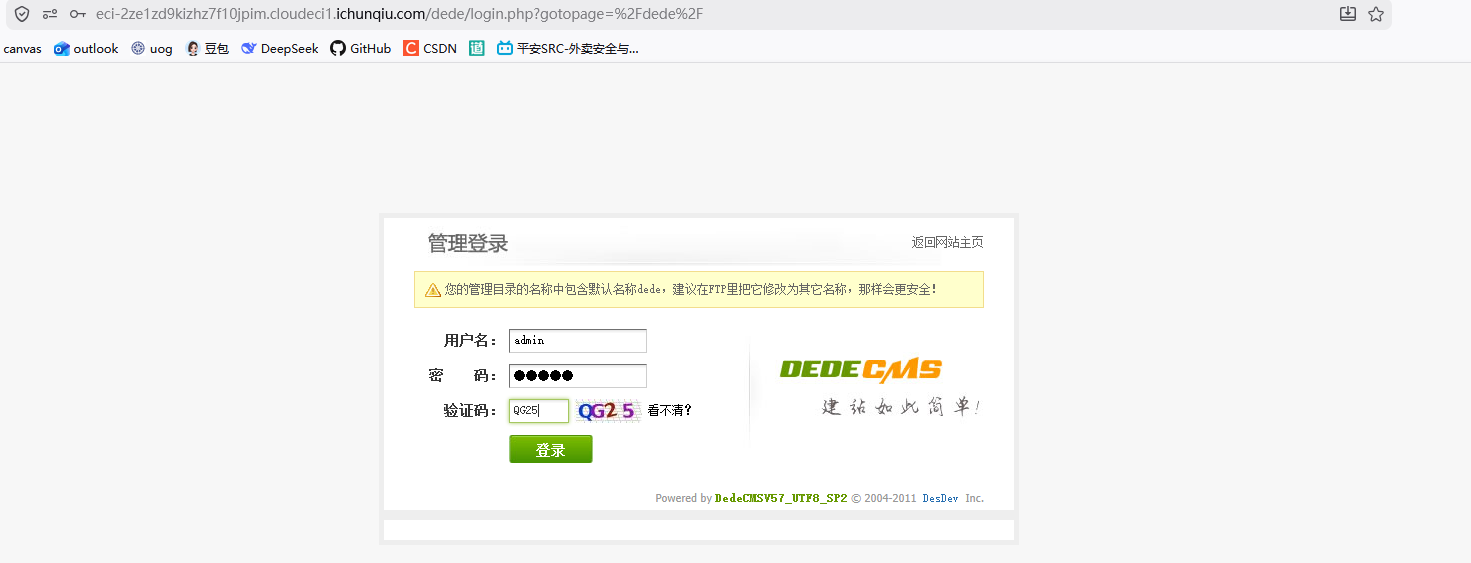Screen dimensions: 1471x563
Task: Bookmark this page with star icon
Action: (x=1376, y=14)
